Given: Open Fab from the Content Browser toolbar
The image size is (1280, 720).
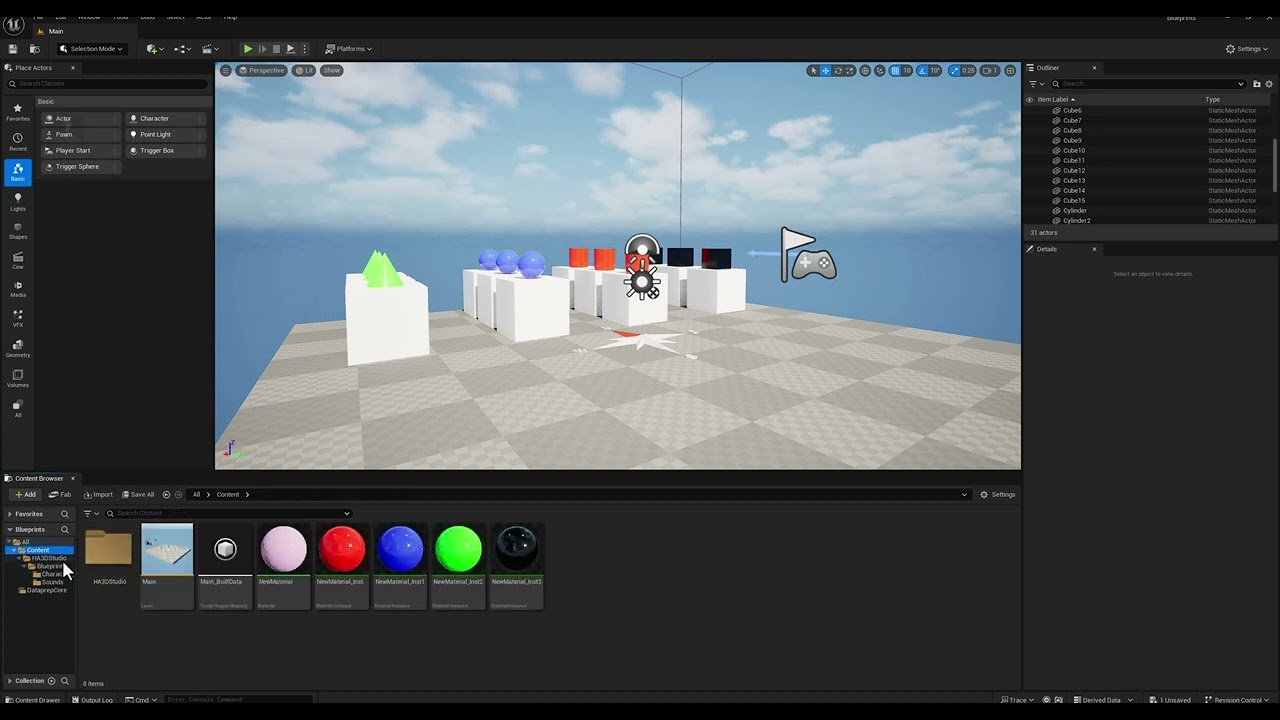Looking at the screenshot, I should coord(60,494).
